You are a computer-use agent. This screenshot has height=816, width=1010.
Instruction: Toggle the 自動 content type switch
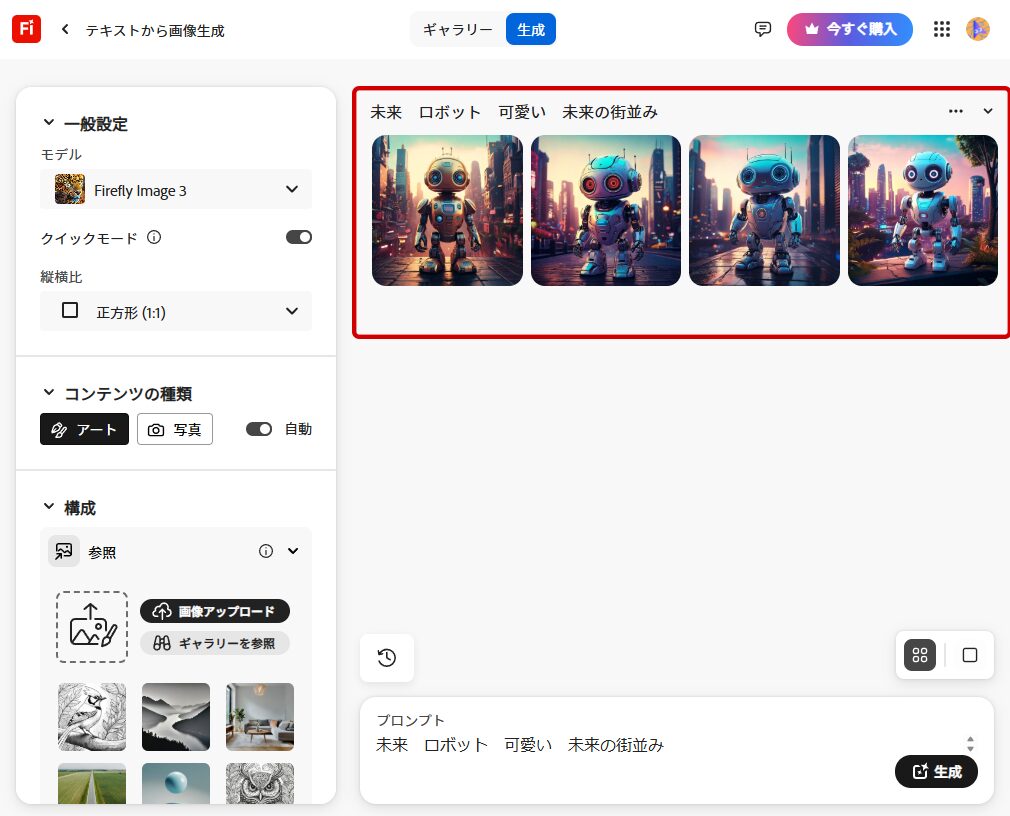pyautogui.click(x=259, y=429)
